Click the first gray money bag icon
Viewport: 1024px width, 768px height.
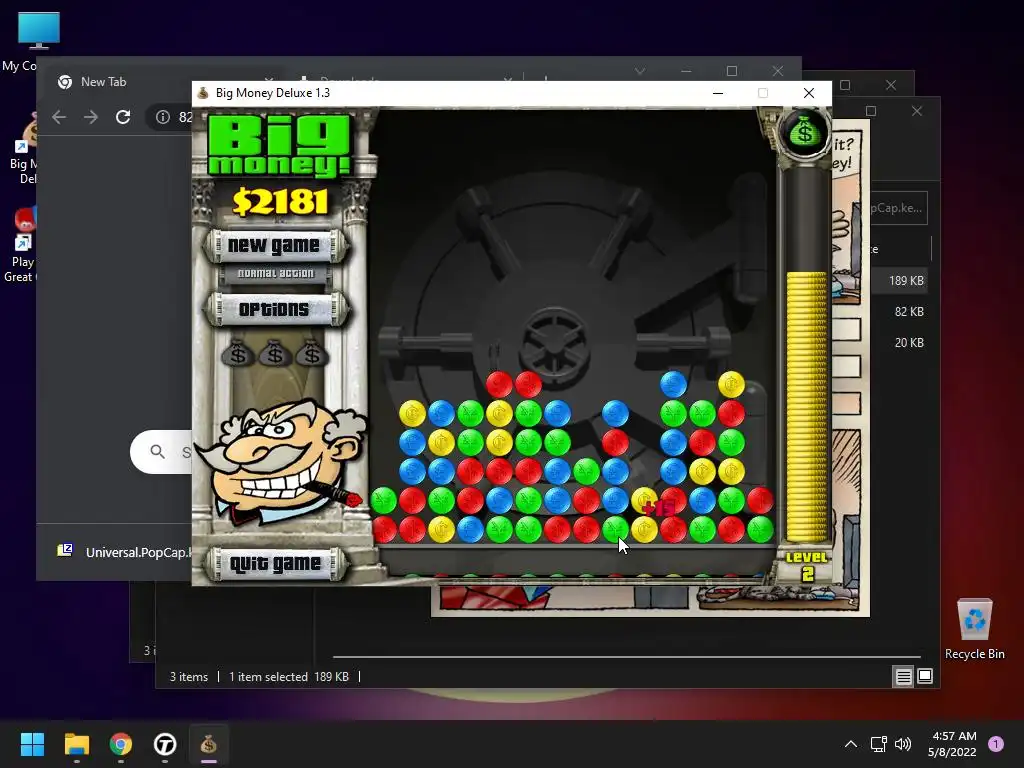click(x=238, y=353)
